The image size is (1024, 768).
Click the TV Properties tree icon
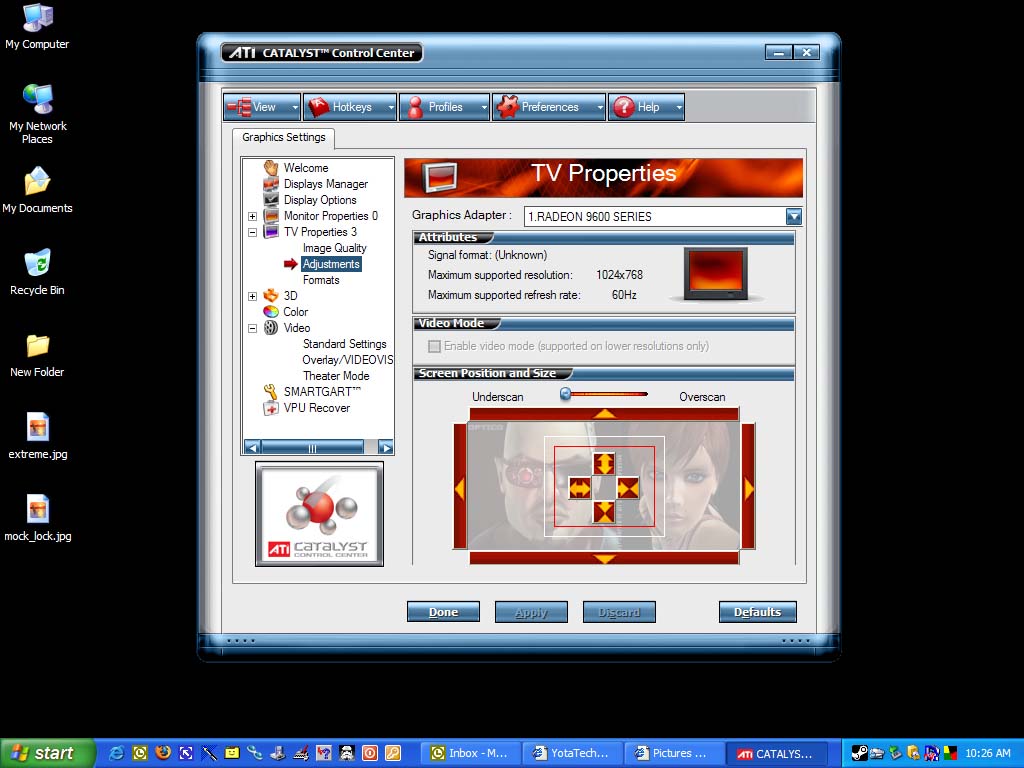click(270, 232)
